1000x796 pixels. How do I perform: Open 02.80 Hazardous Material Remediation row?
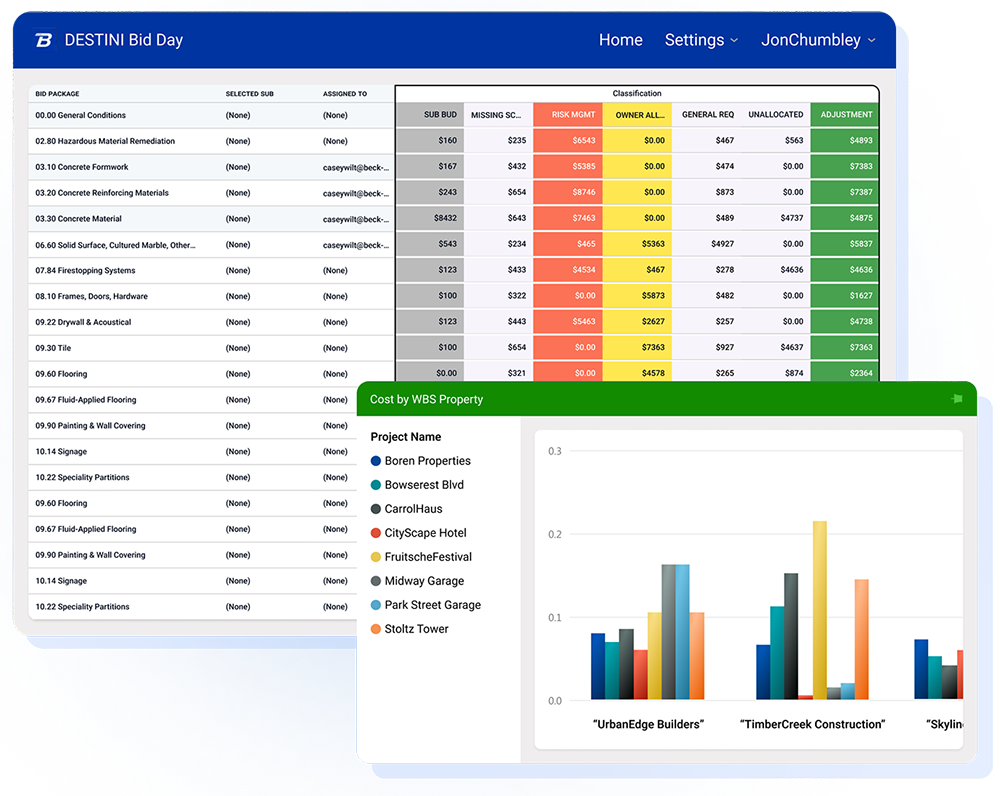tap(211, 141)
